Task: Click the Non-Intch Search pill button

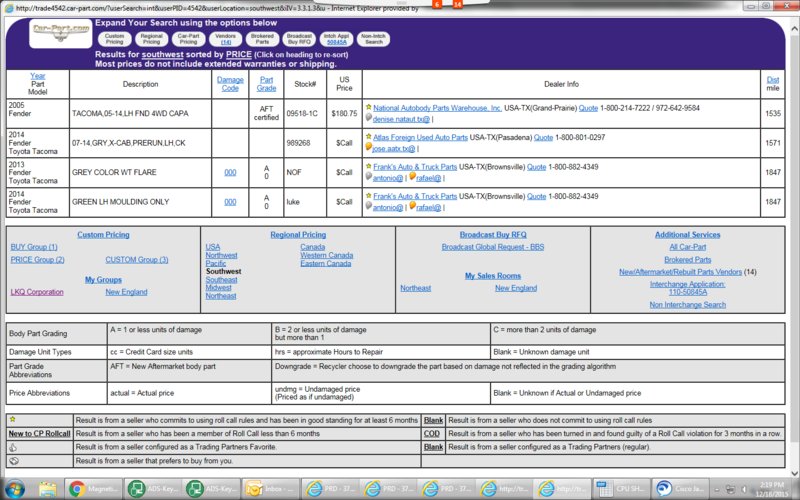Action: pos(373,39)
